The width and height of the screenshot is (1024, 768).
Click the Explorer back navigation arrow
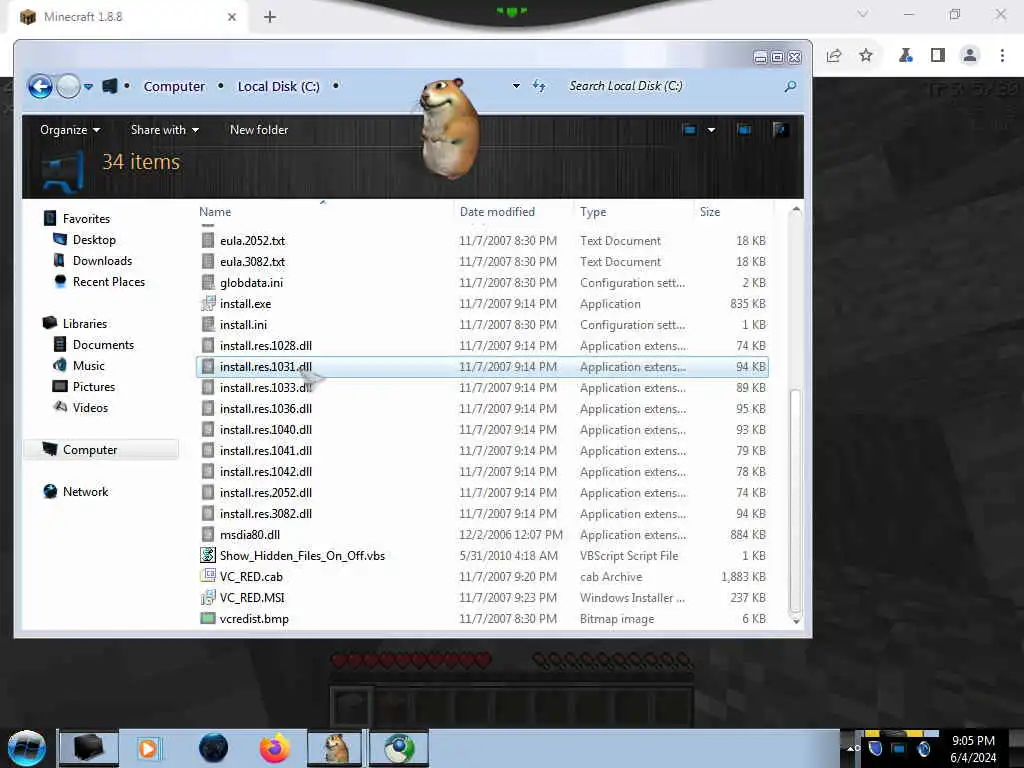point(40,86)
